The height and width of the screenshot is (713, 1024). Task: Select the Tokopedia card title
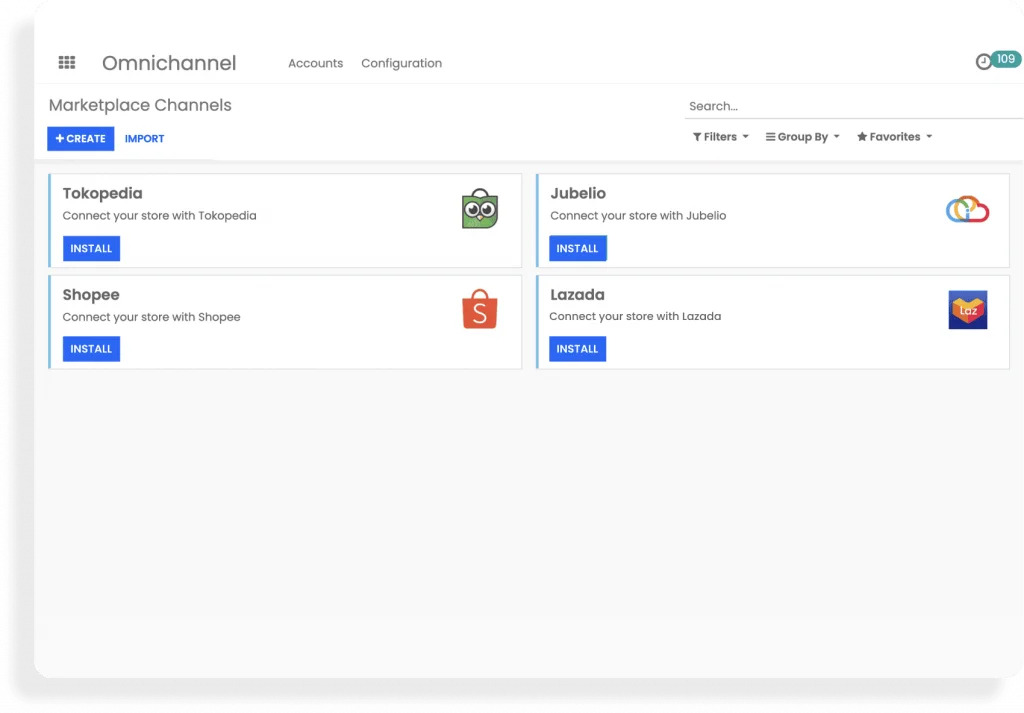pyautogui.click(x=103, y=193)
